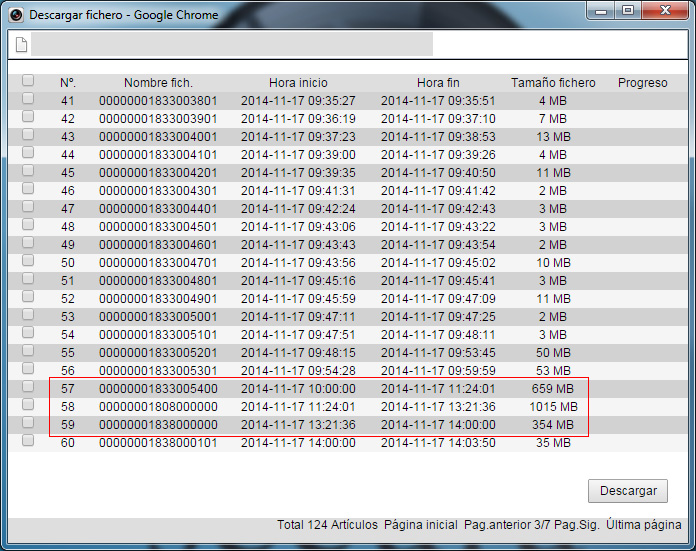The height and width of the screenshot is (551, 696).
Task: Click file name 00000001838000000
Action: point(158,425)
